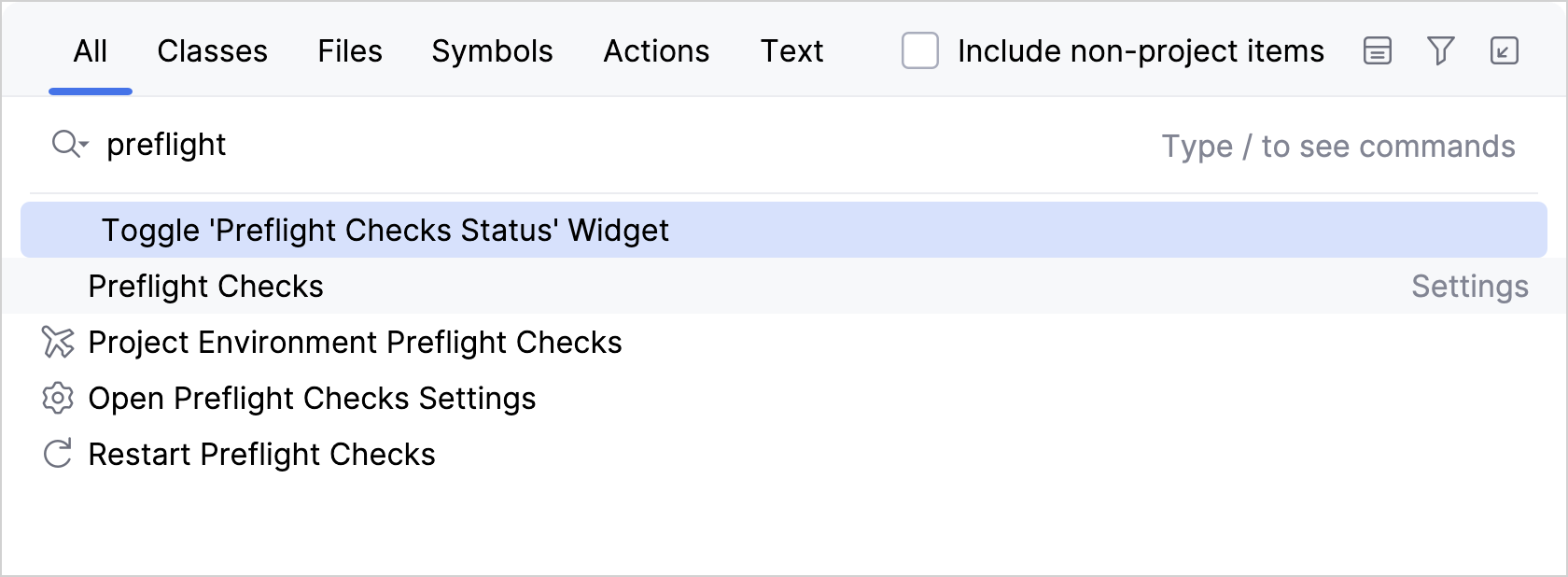1568x577 pixels.
Task: Enable the Include non-project items checkbox
Action: point(919,51)
